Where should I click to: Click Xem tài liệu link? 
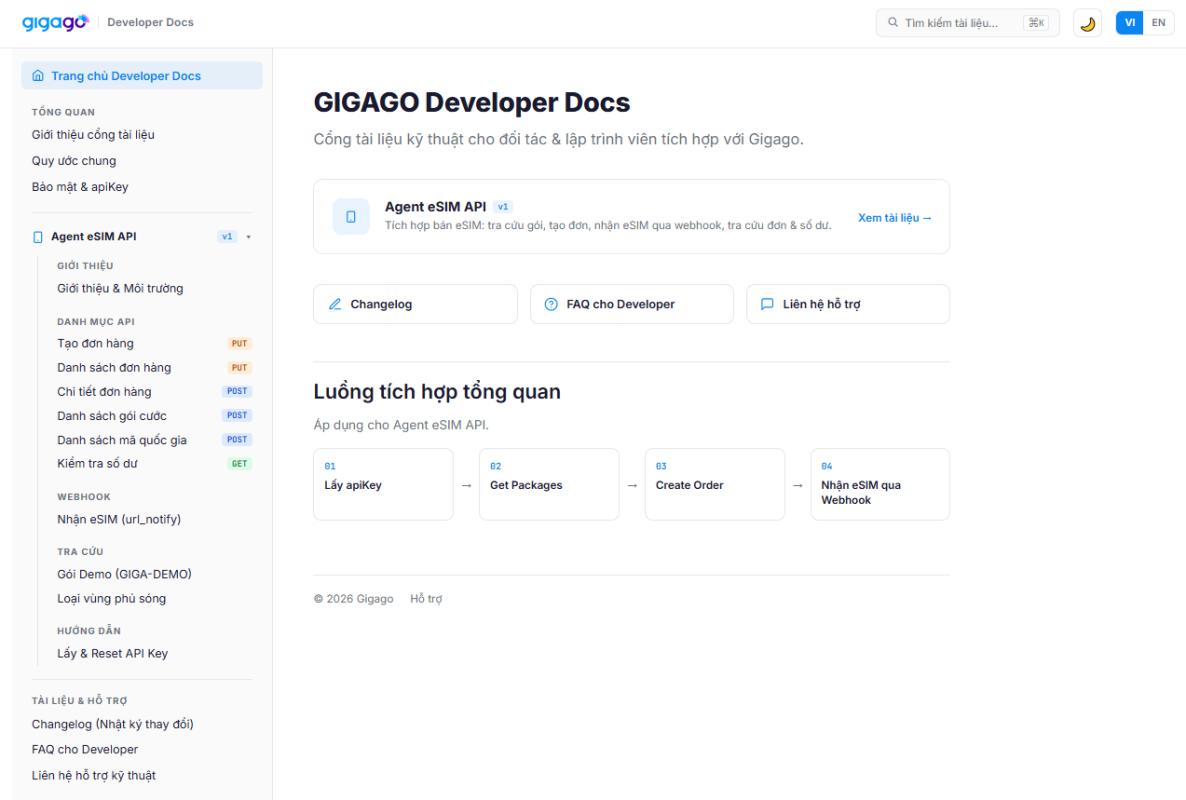(894, 218)
